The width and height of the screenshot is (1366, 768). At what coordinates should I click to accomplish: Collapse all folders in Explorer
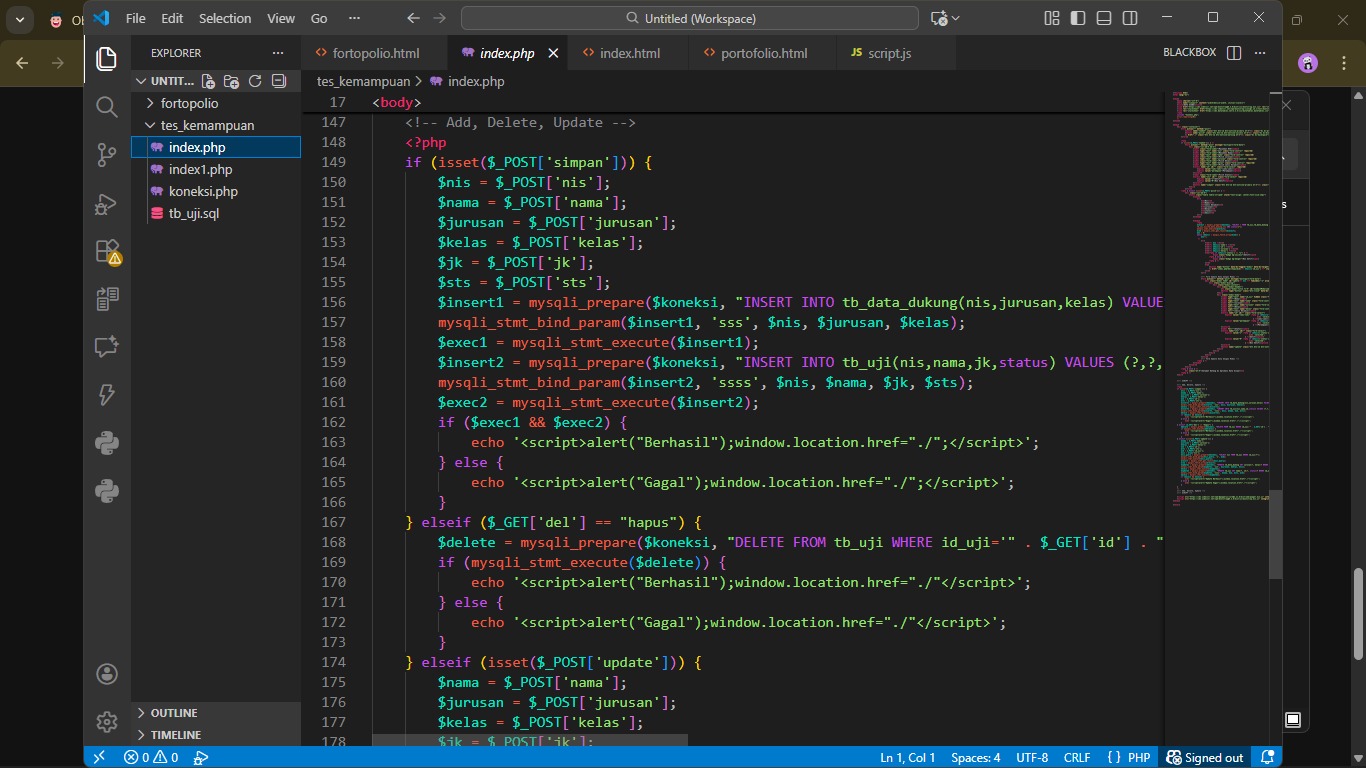click(279, 81)
